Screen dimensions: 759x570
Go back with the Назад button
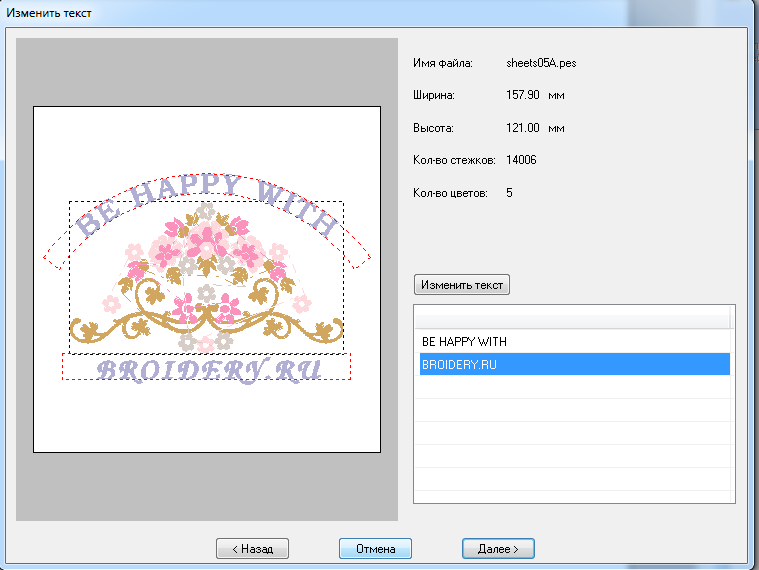(253, 548)
